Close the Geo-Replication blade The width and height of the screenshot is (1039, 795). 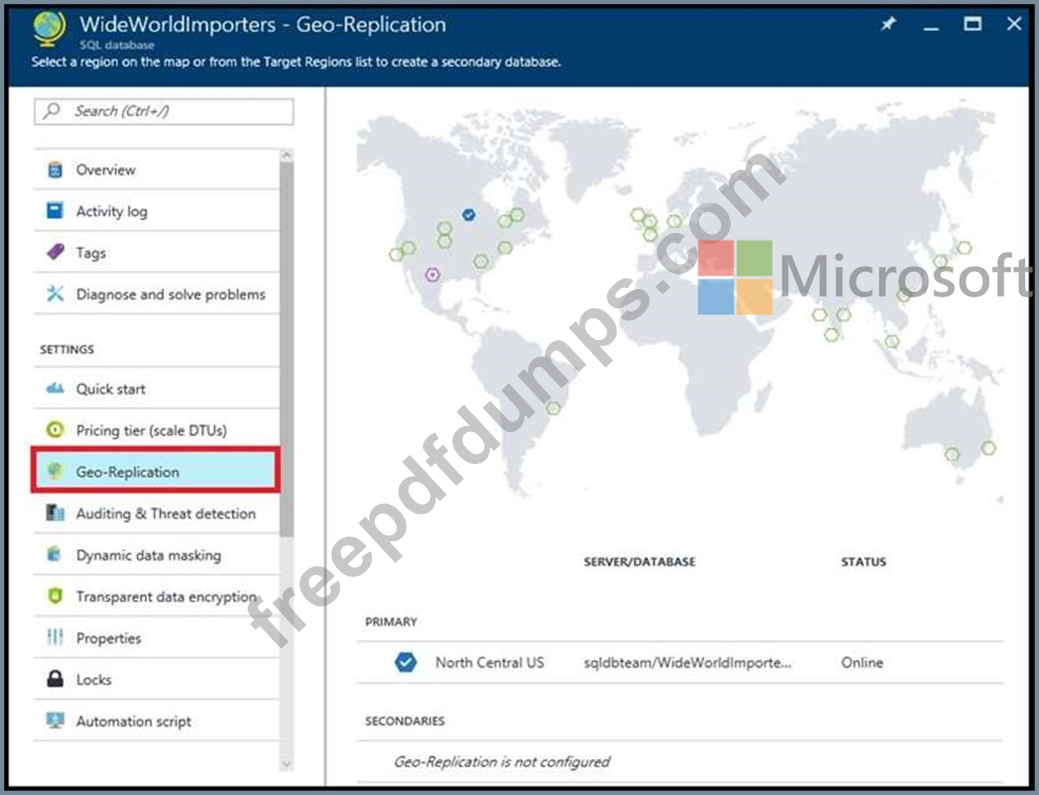1014,25
